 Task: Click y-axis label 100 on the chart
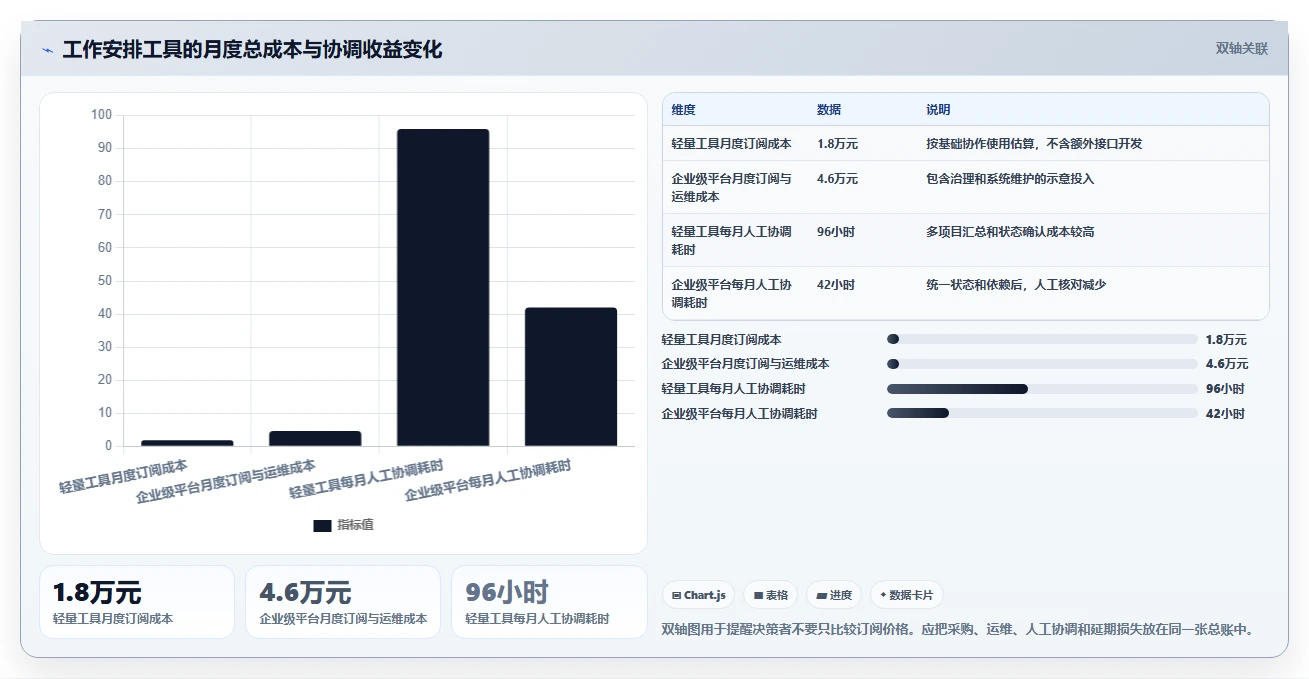pyautogui.click(x=101, y=115)
